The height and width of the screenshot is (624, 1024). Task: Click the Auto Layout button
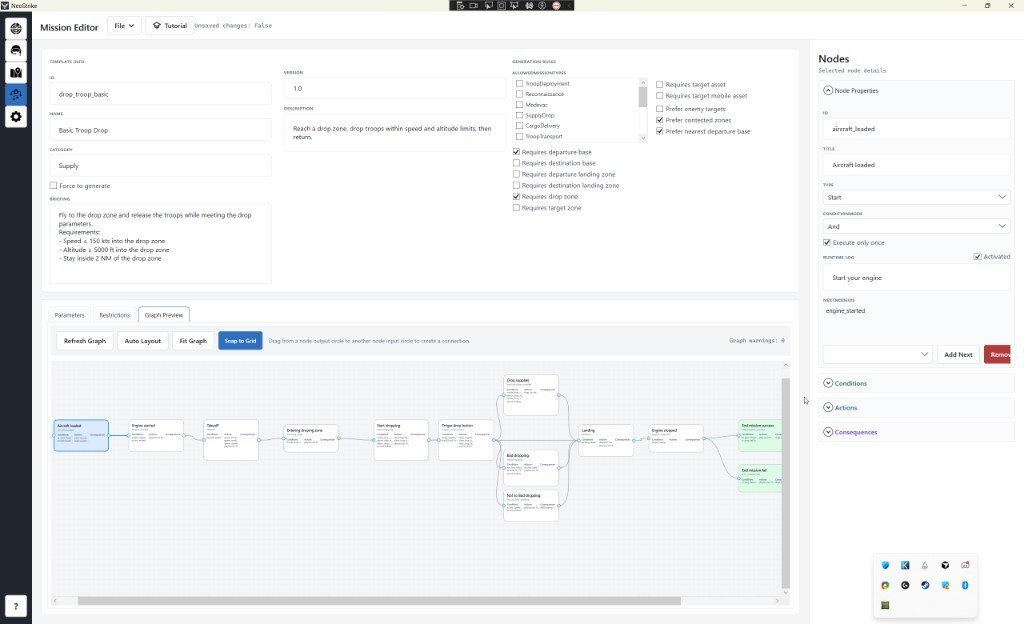(x=142, y=341)
